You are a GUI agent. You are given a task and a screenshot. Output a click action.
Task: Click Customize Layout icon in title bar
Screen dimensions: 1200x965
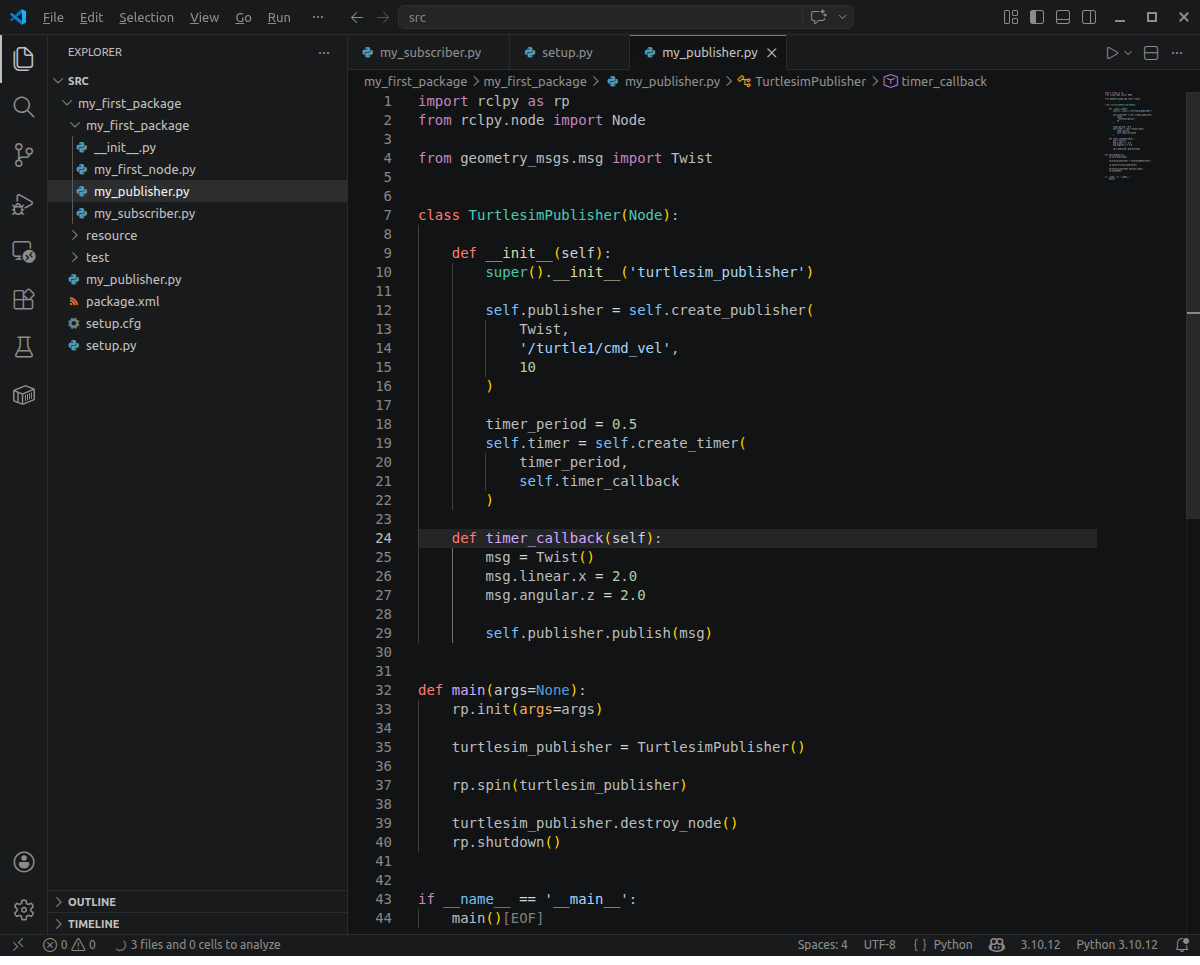click(1011, 17)
